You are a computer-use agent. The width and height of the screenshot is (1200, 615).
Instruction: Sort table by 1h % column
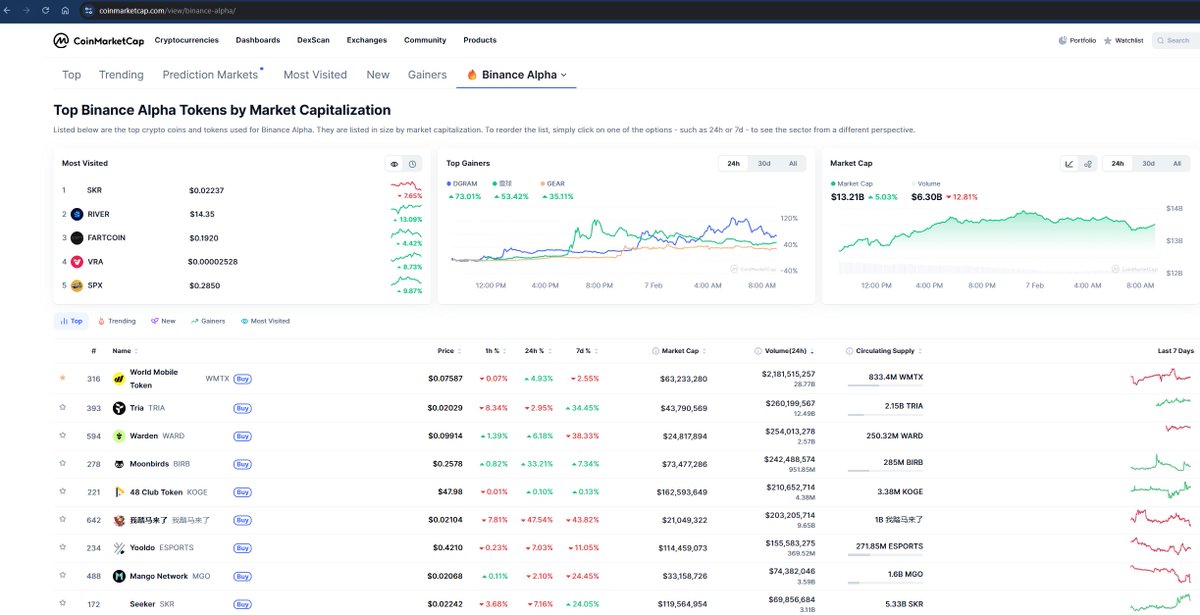coord(497,351)
